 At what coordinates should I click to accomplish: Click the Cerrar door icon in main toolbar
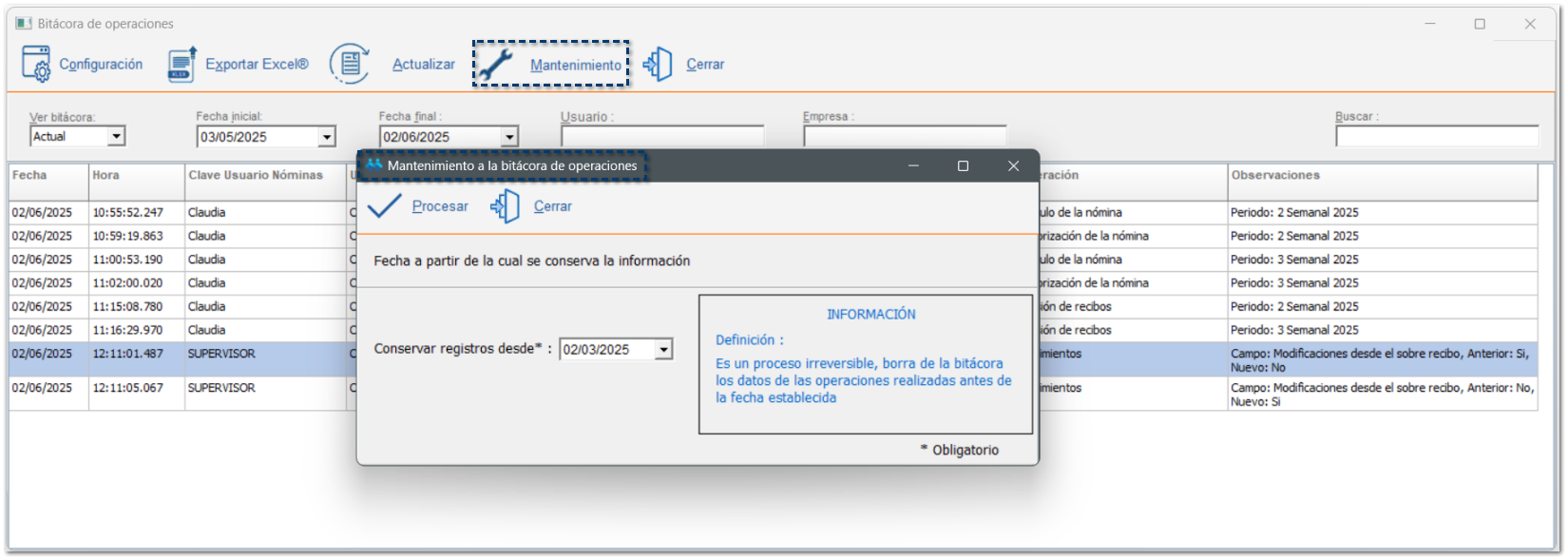click(x=658, y=64)
